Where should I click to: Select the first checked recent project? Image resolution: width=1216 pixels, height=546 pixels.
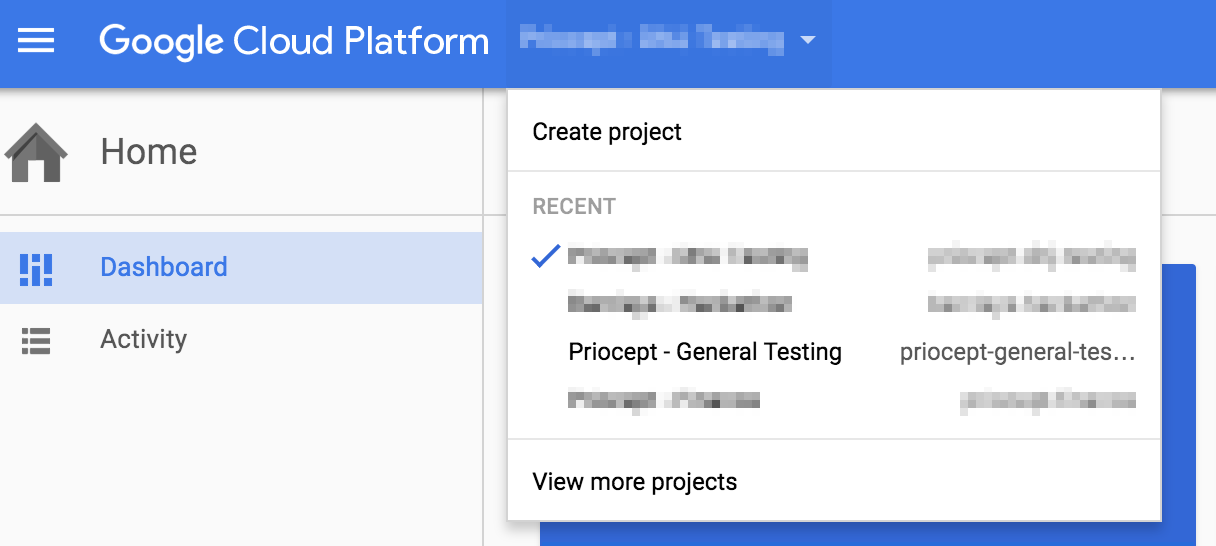pos(834,257)
